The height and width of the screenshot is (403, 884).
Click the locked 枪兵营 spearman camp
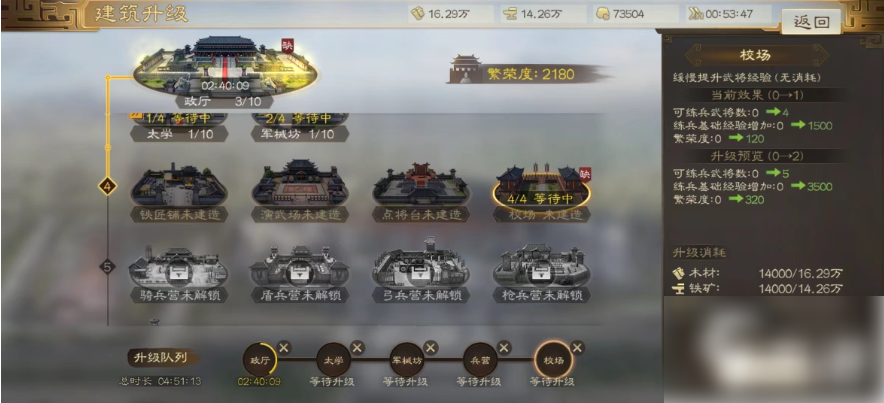tap(541, 273)
